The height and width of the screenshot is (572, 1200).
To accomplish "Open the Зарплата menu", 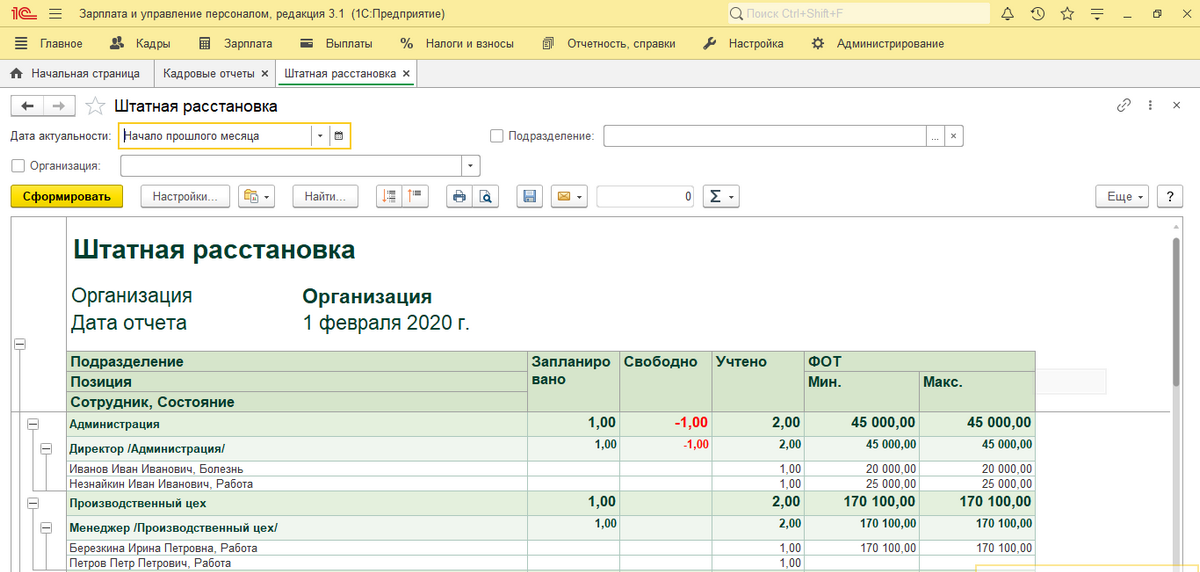I will pos(236,44).
